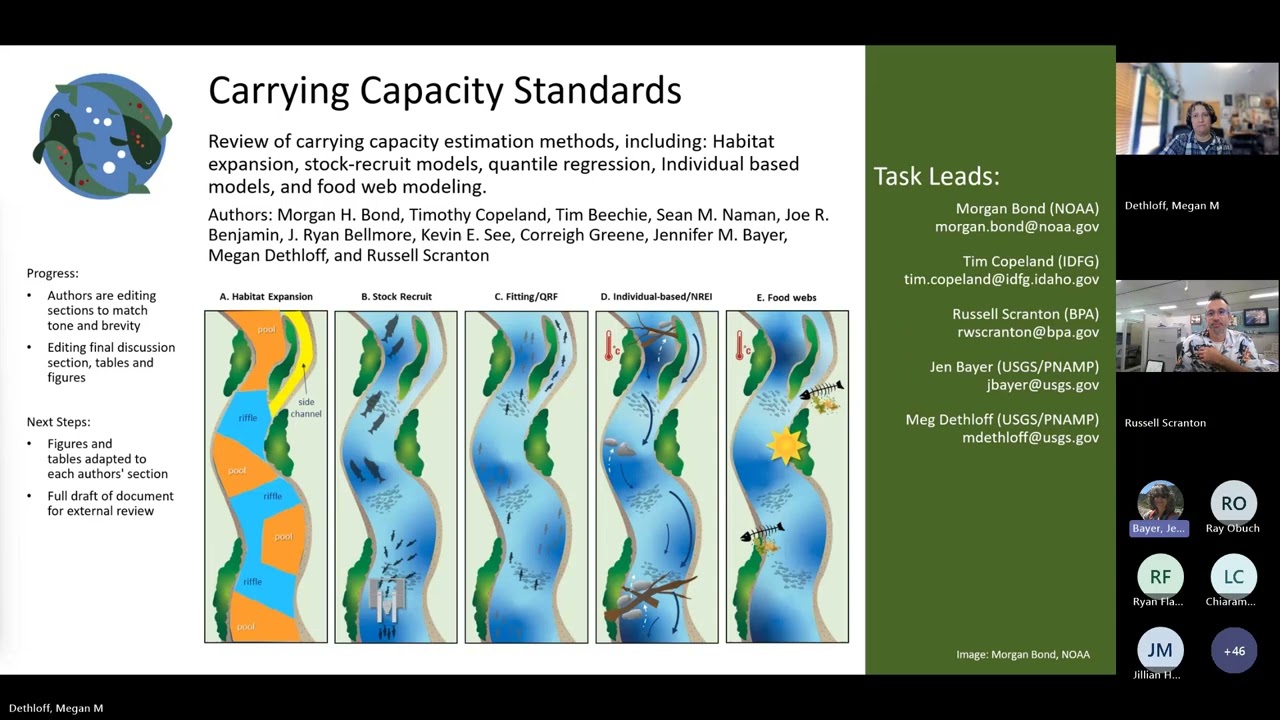Viewport: 1280px width, 720px height.
Task: Click the Russell Scranton name label under the video
Action: pos(1165,423)
